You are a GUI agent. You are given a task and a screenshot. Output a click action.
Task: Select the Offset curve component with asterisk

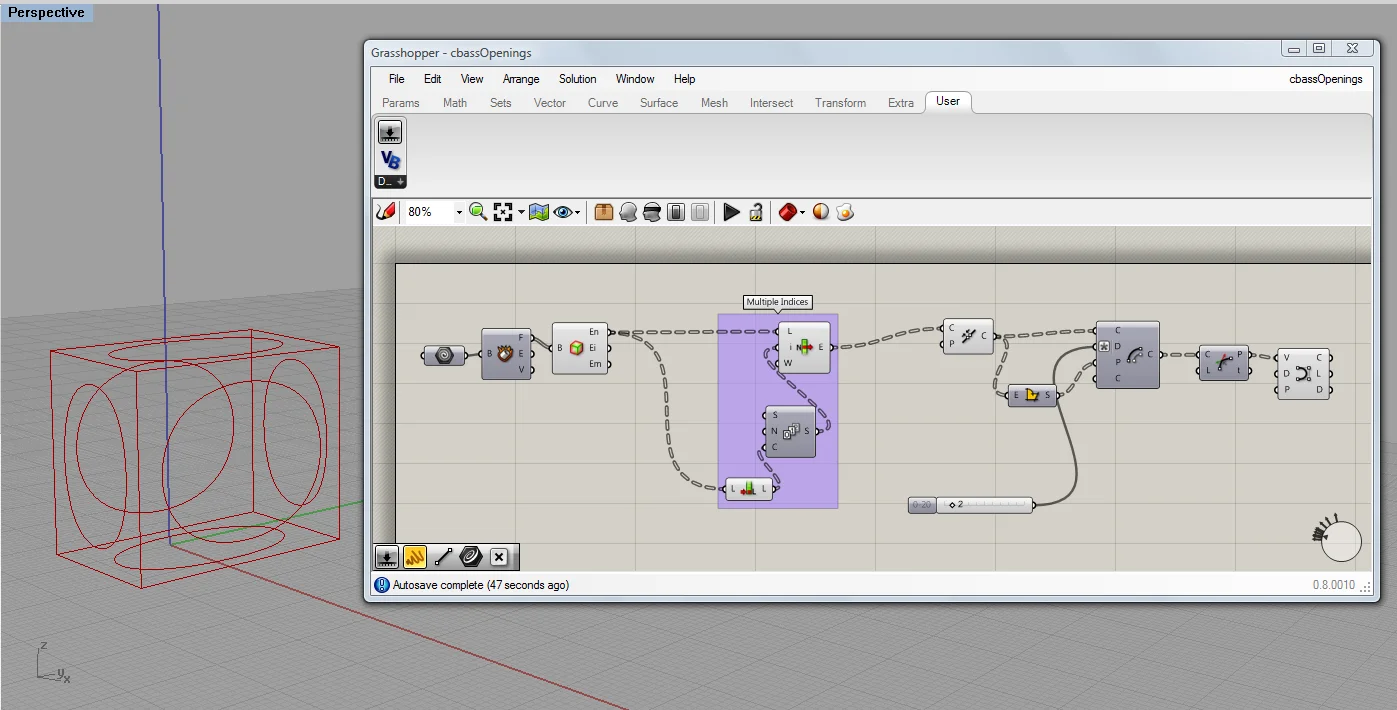tap(1128, 354)
